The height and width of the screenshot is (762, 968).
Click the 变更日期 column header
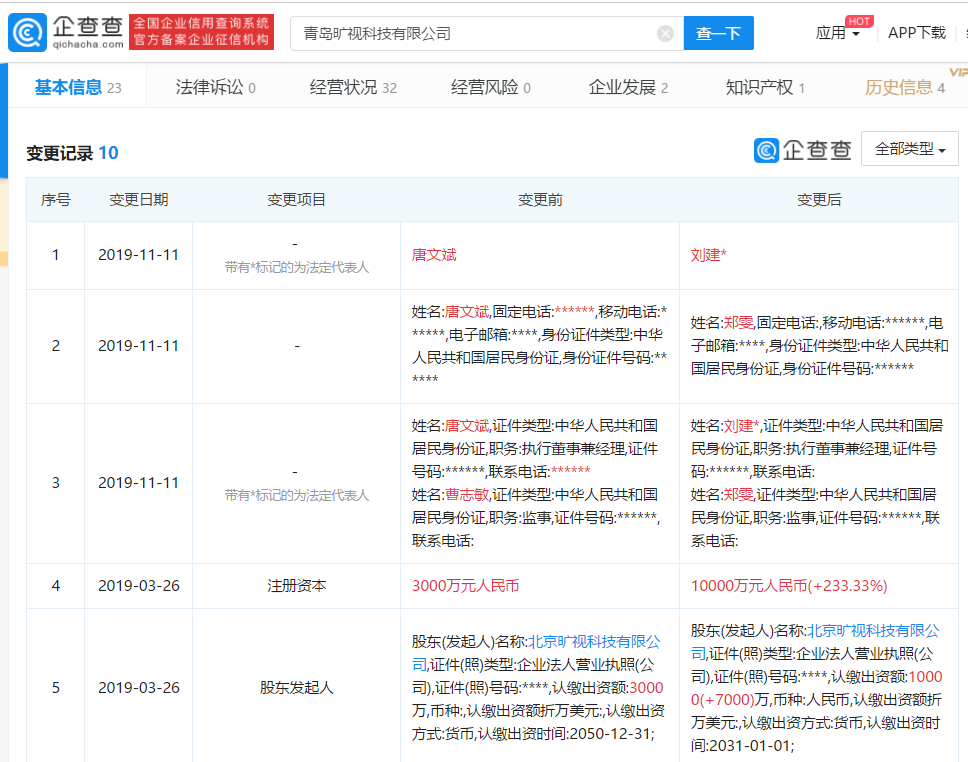pyautogui.click(x=138, y=200)
